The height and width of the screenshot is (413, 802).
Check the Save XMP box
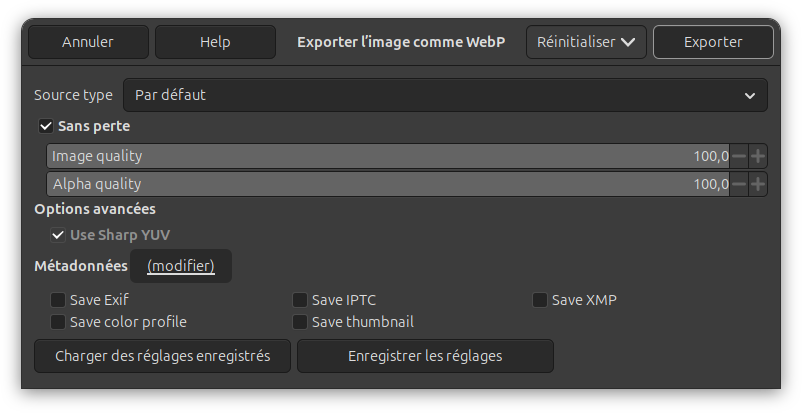(x=540, y=299)
